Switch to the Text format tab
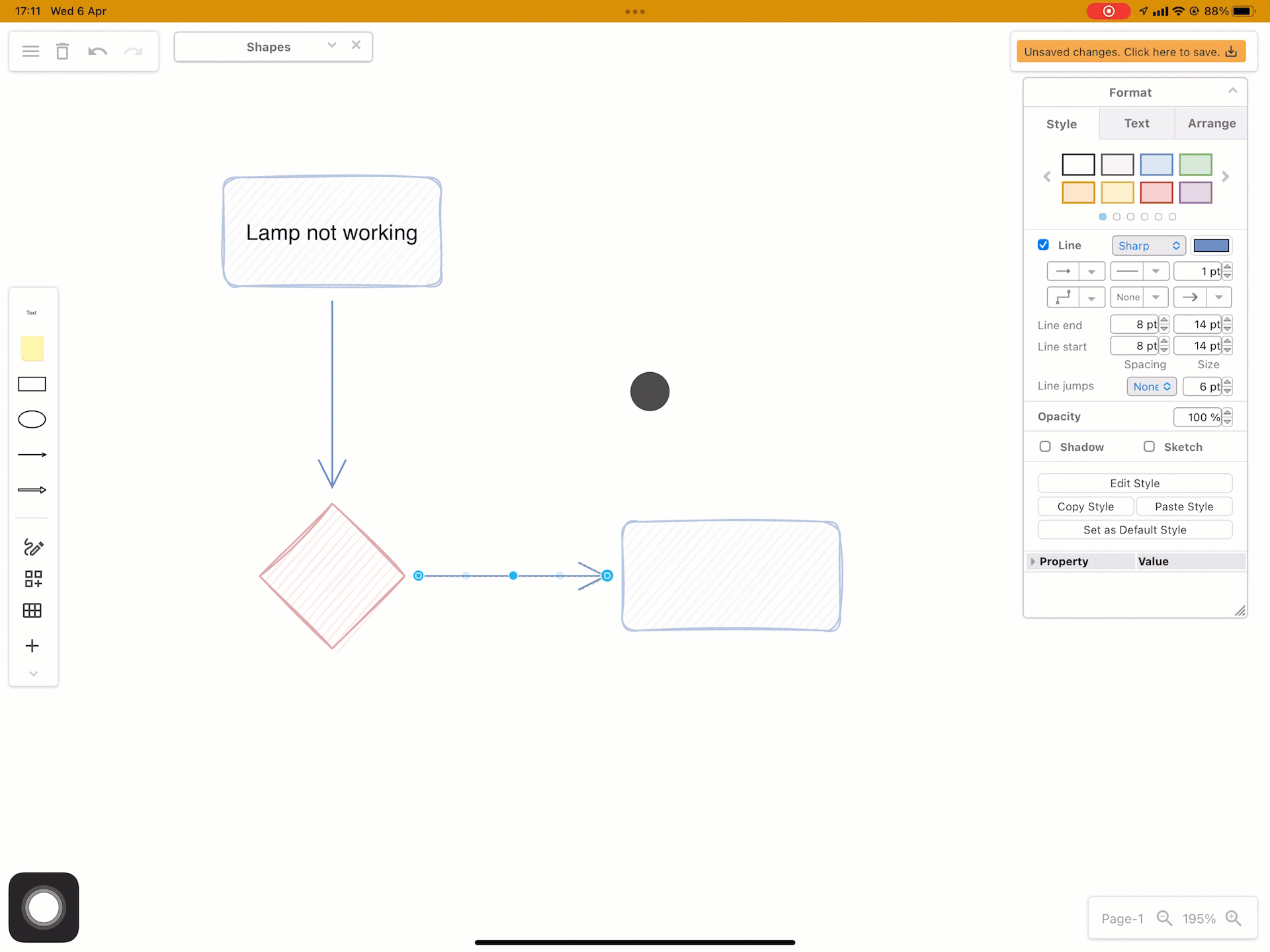Image resolution: width=1270 pixels, height=952 pixels. pos(1135,123)
